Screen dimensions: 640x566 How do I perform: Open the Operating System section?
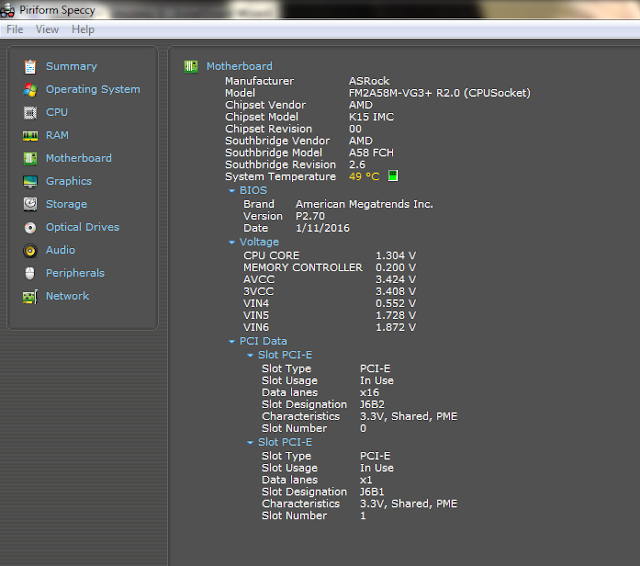(x=93, y=89)
